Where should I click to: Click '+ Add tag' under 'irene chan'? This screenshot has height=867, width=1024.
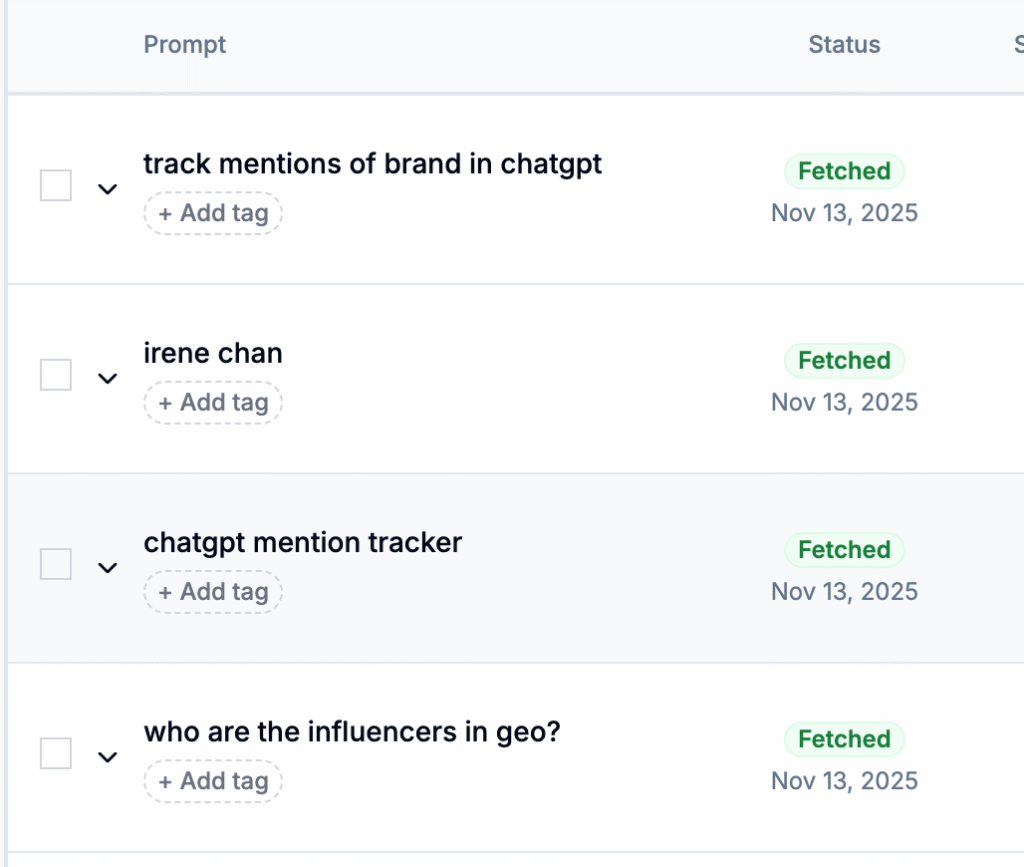point(213,402)
